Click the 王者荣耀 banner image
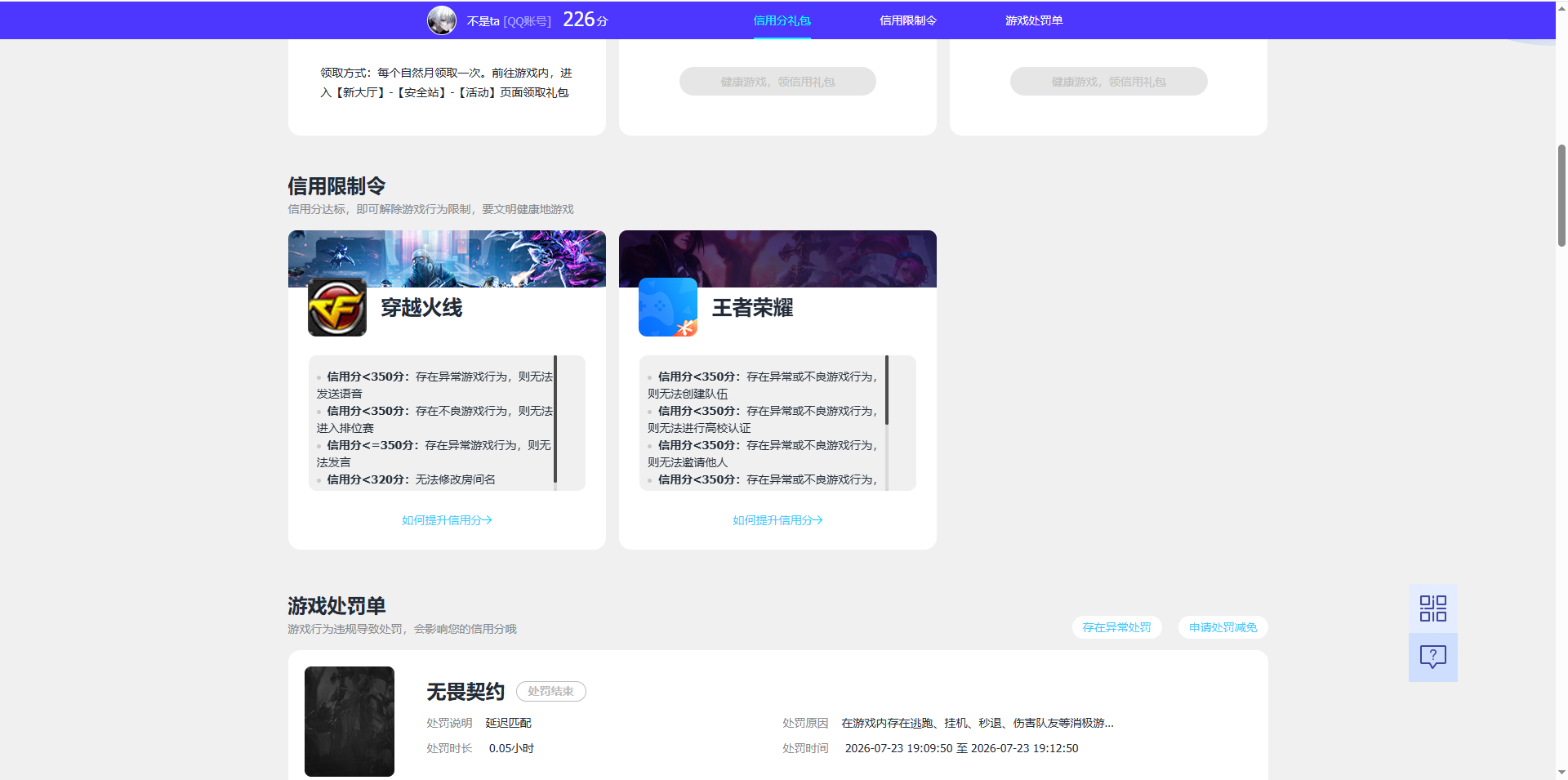The width and height of the screenshot is (1568, 780). pyautogui.click(x=777, y=258)
